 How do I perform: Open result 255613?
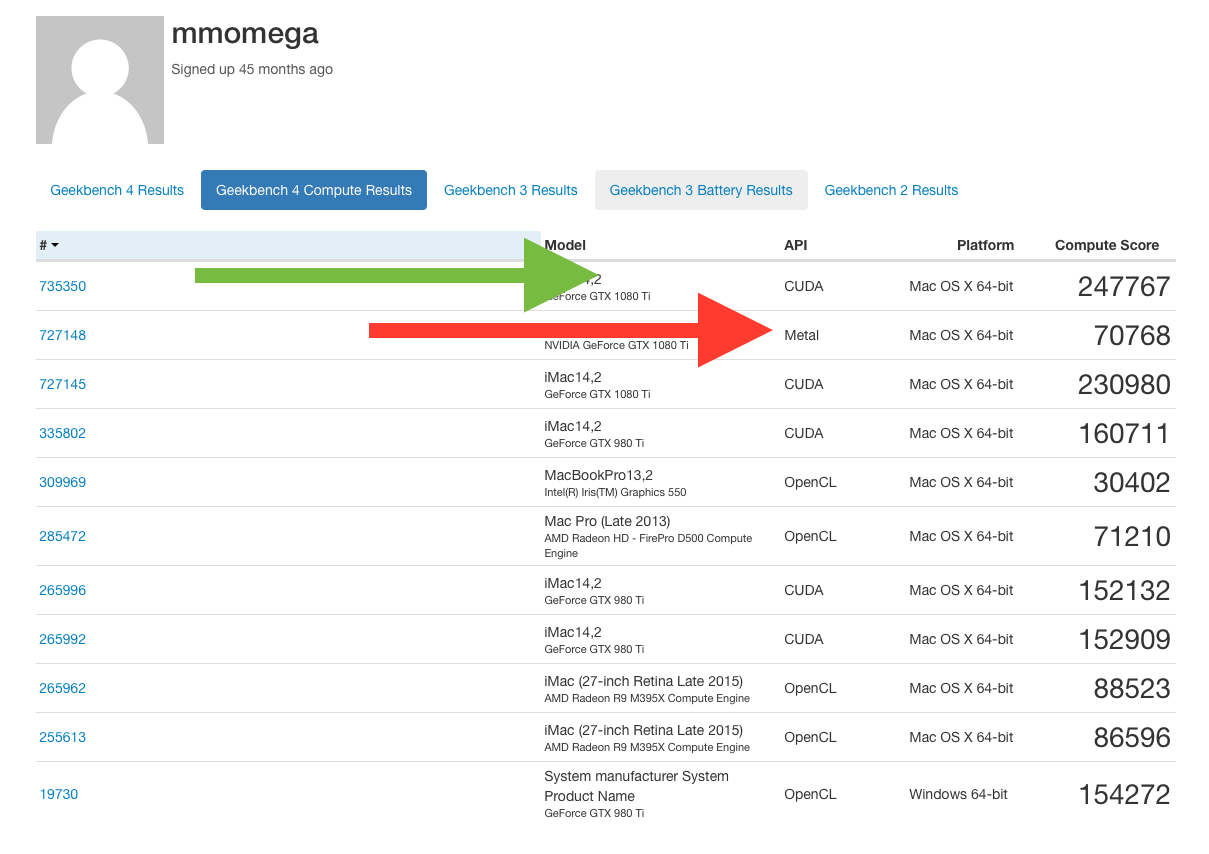[x=63, y=737]
